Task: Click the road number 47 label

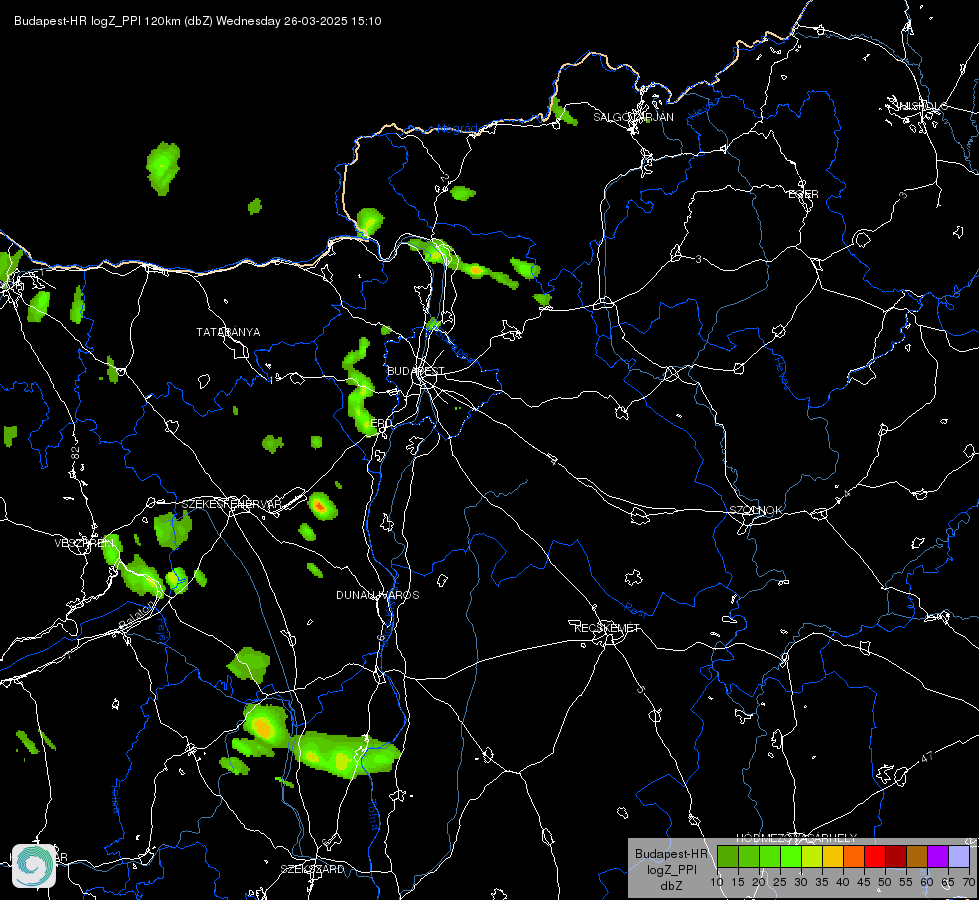Action: 927,757
